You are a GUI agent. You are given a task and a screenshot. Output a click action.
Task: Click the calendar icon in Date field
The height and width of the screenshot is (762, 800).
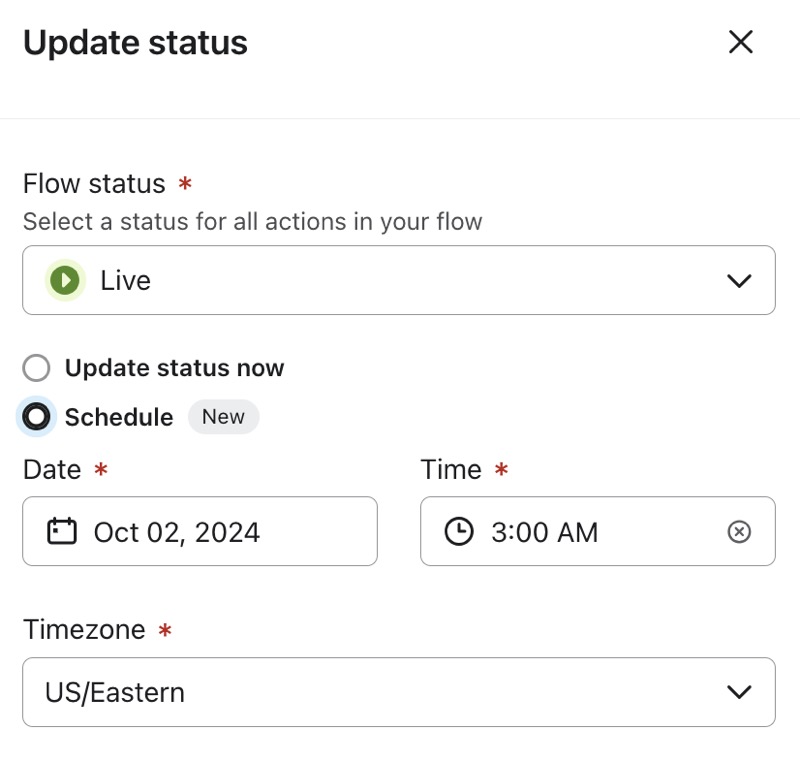(x=62, y=531)
